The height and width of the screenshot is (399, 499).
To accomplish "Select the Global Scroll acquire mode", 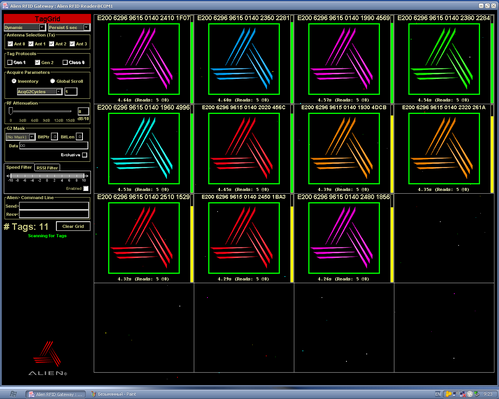I will 52,81.
